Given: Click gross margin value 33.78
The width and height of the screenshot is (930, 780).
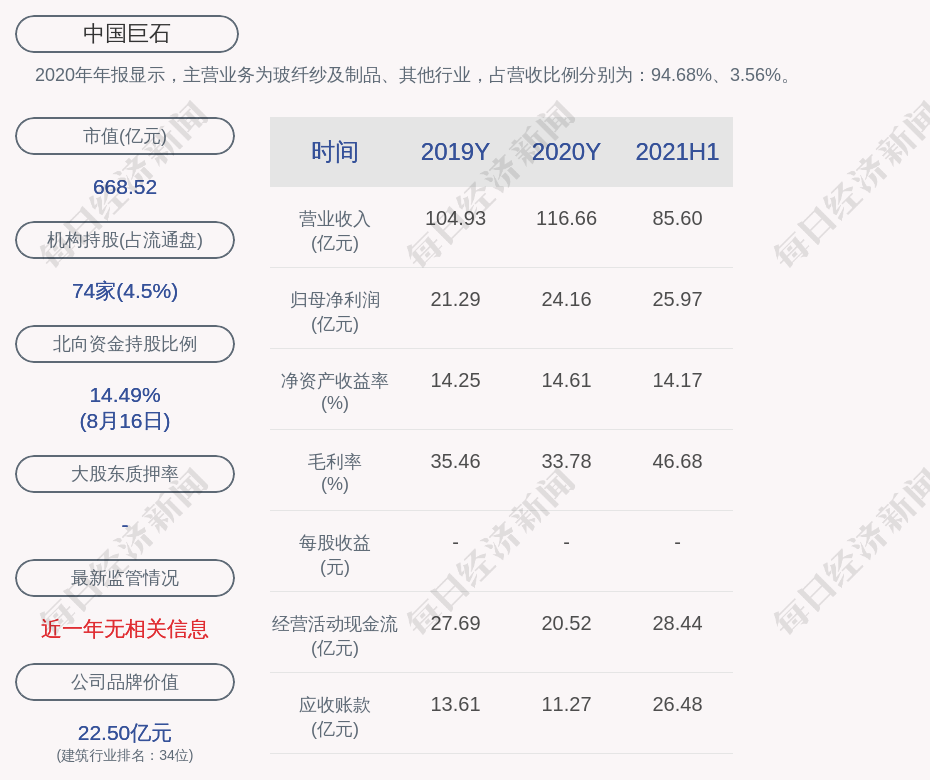Looking at the screenshot, I should (x=566, y=461).
